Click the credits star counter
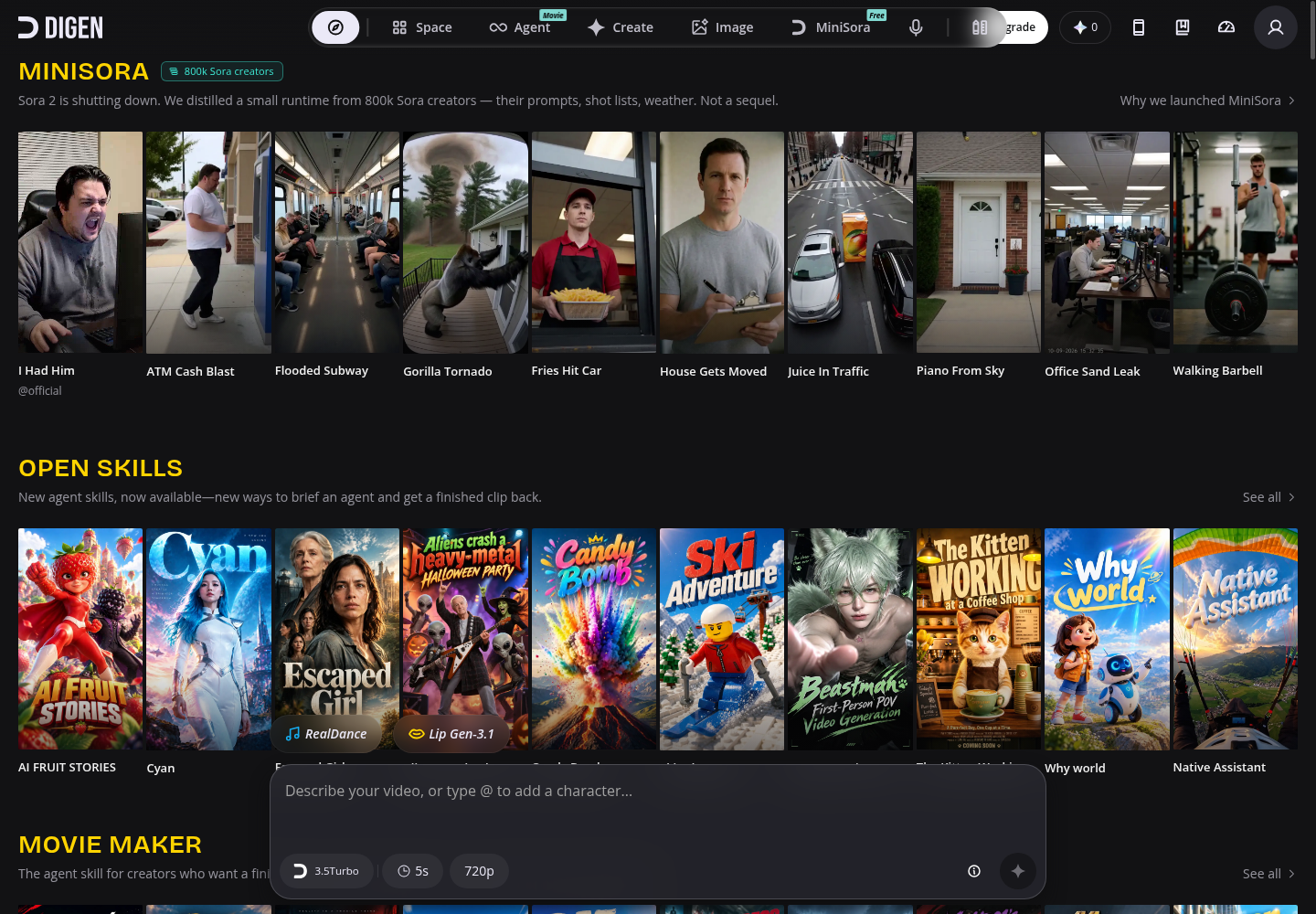Screen dimensions: 1316x914 click(x=1085, y=27)
